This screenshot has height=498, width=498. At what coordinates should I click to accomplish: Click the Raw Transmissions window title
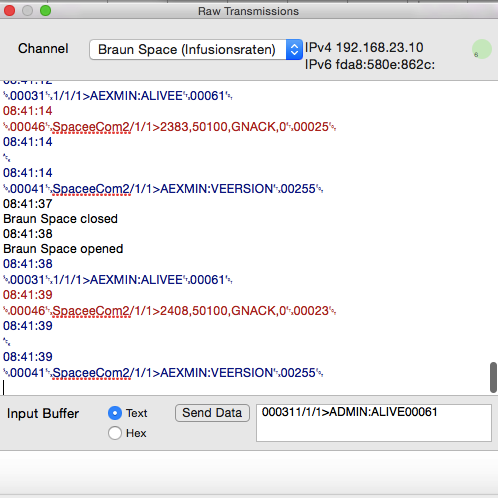(x=248, y=11)
